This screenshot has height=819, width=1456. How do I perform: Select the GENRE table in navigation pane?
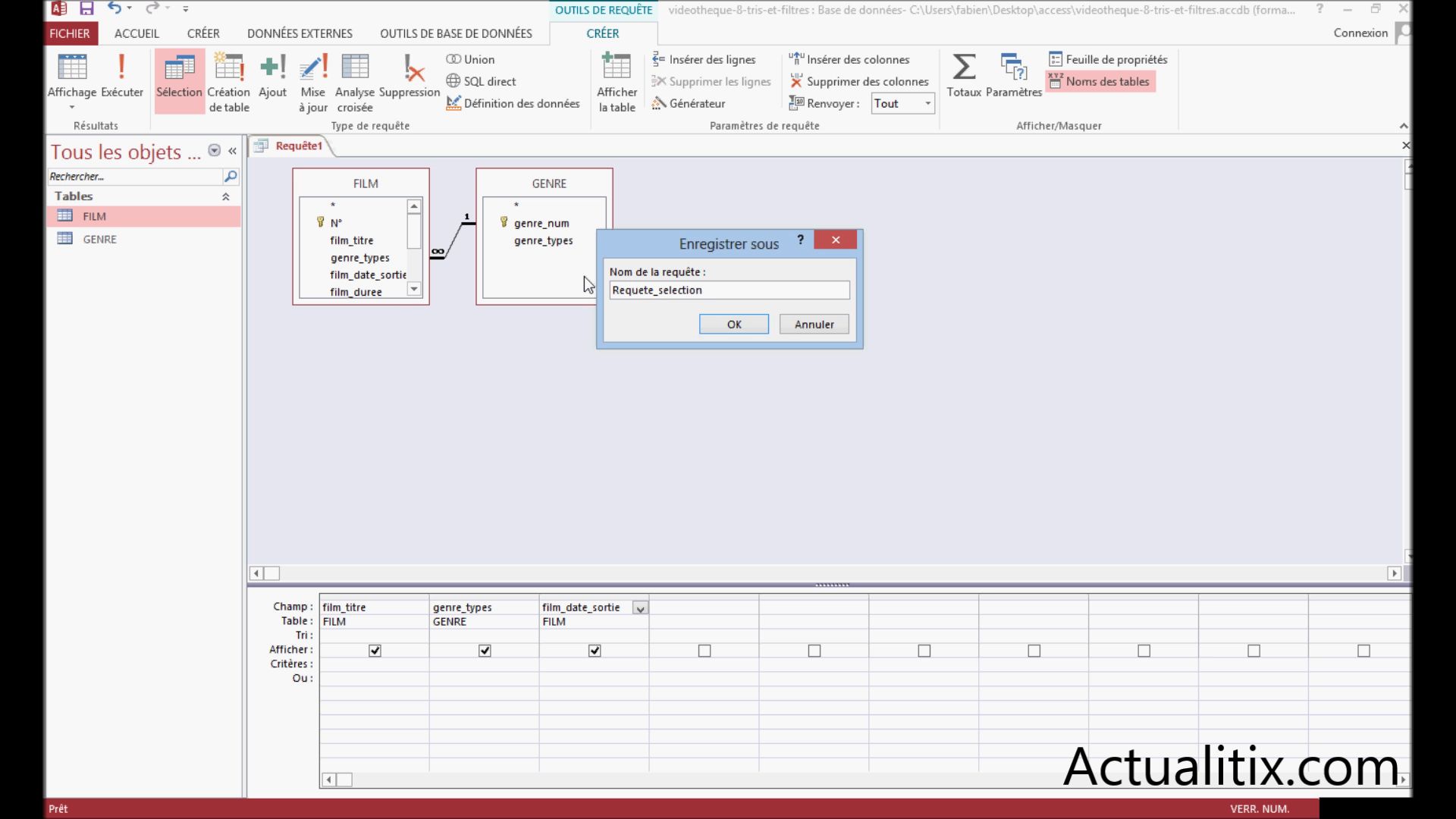pyautogui.click(x=143, y=239)
